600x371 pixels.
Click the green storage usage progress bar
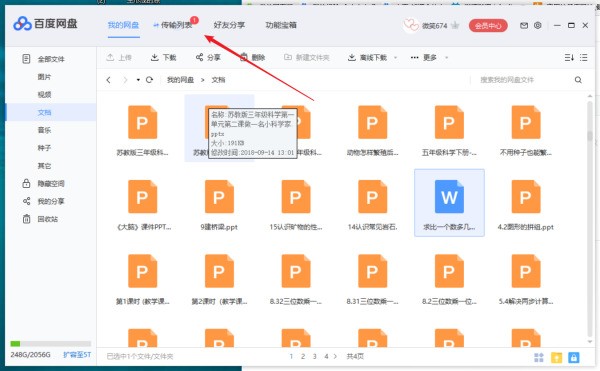pos(51,344)
